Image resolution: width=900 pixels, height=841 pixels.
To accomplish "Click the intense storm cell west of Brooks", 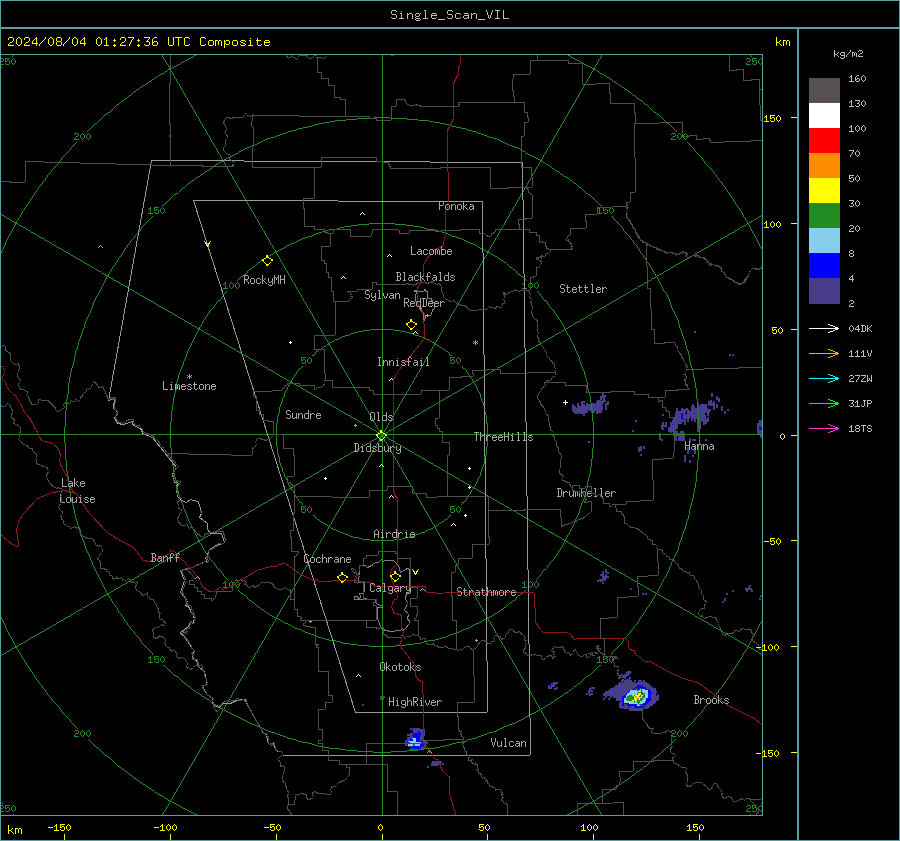I will [637, 697].
